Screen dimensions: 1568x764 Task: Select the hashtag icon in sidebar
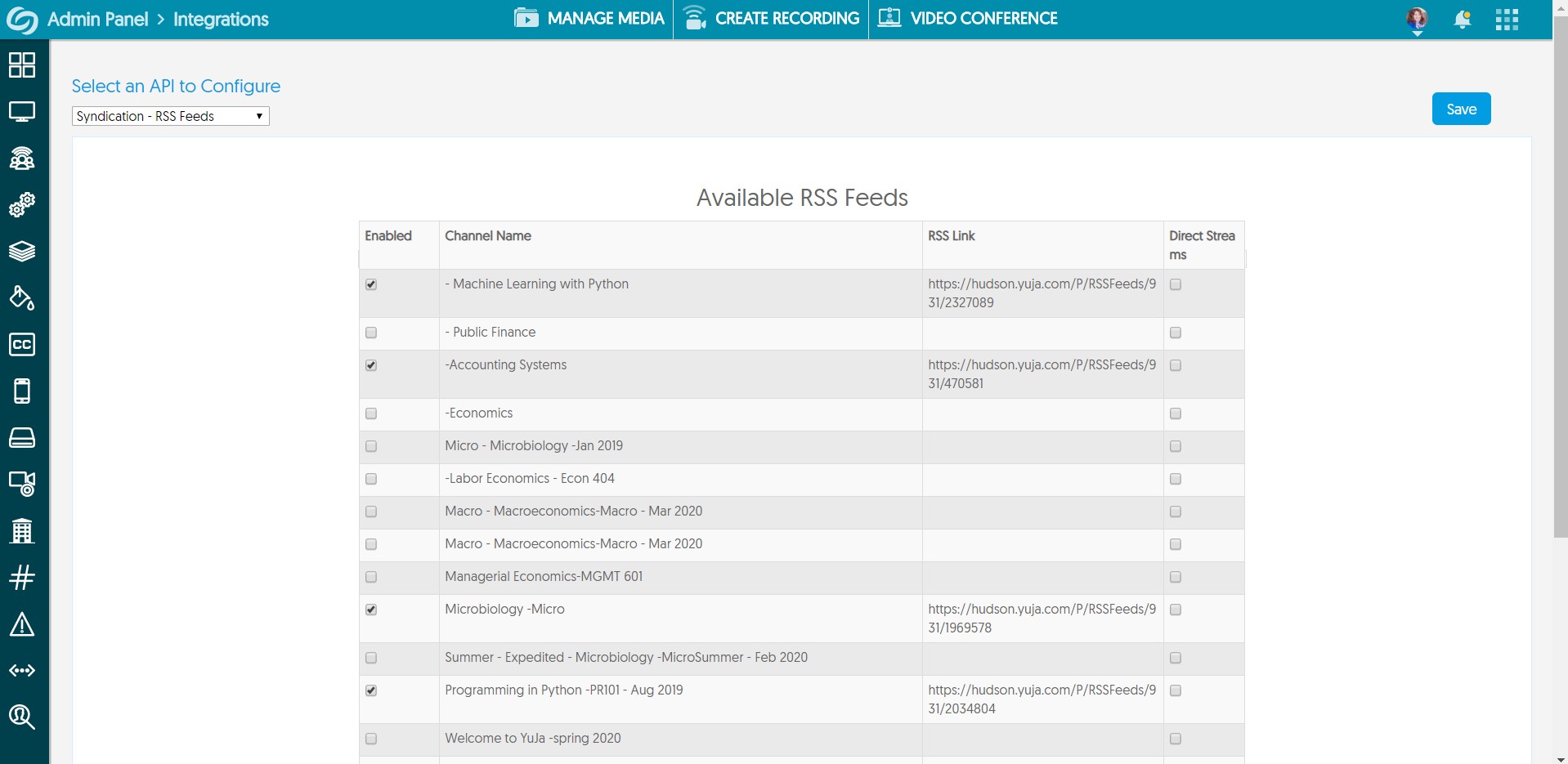point(22,578)
